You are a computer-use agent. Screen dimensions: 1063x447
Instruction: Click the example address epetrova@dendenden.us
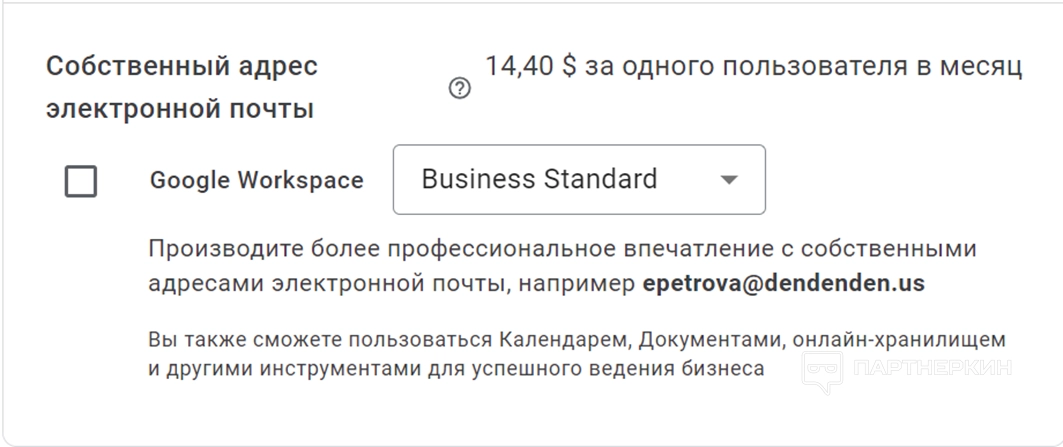783,283
